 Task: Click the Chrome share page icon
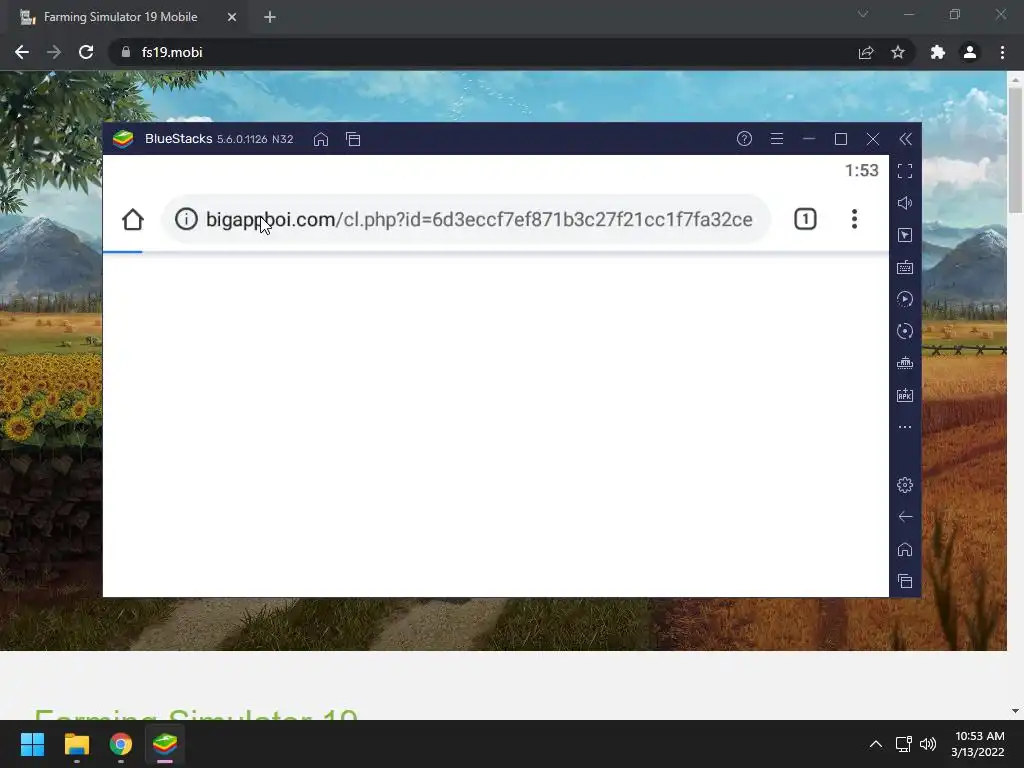click(866, 52)
